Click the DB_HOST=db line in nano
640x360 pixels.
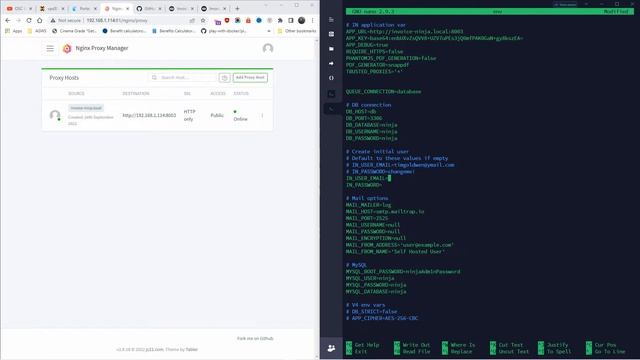tap(361, 111)
